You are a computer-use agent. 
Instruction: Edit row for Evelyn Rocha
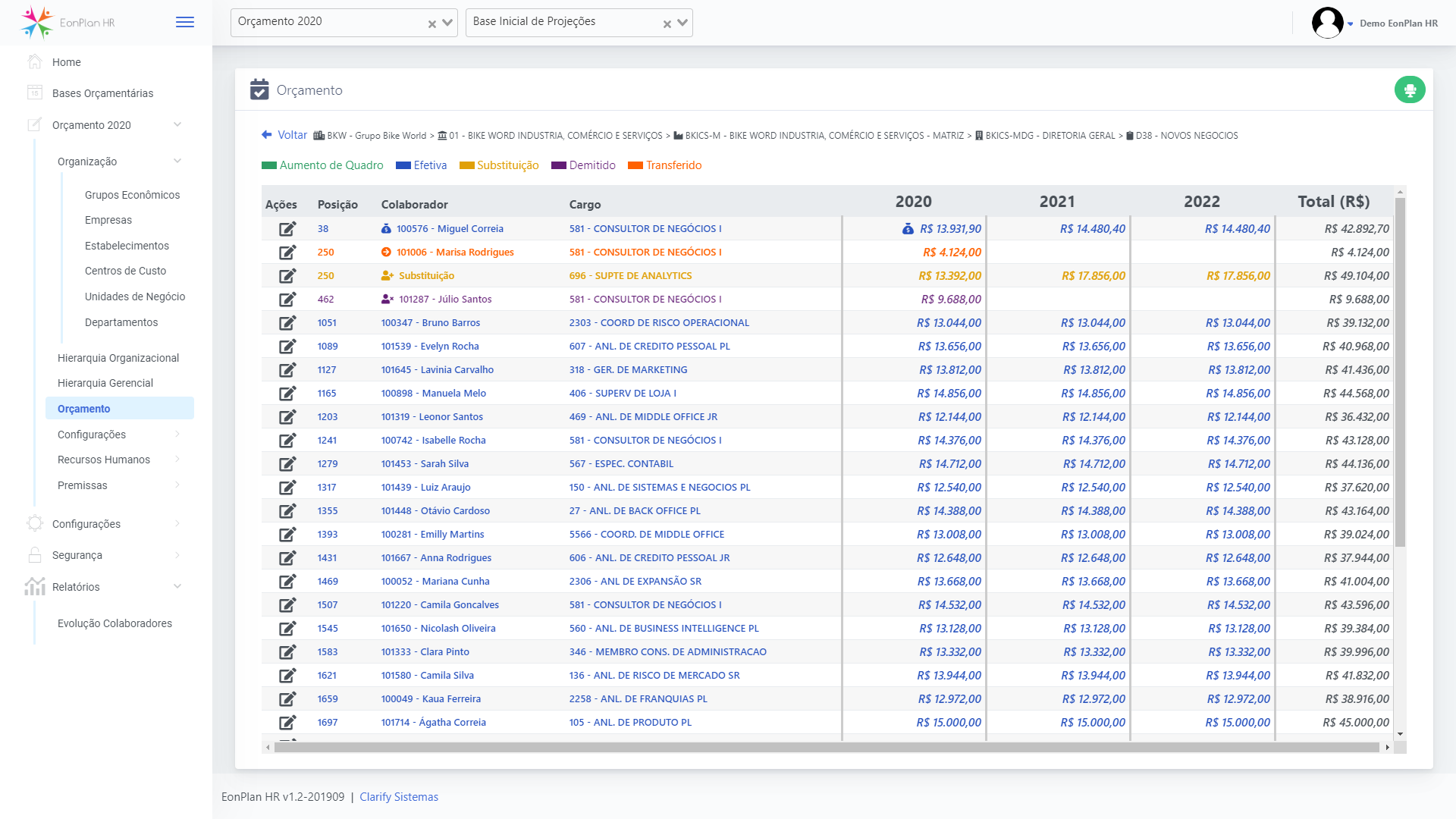point(287,347)
